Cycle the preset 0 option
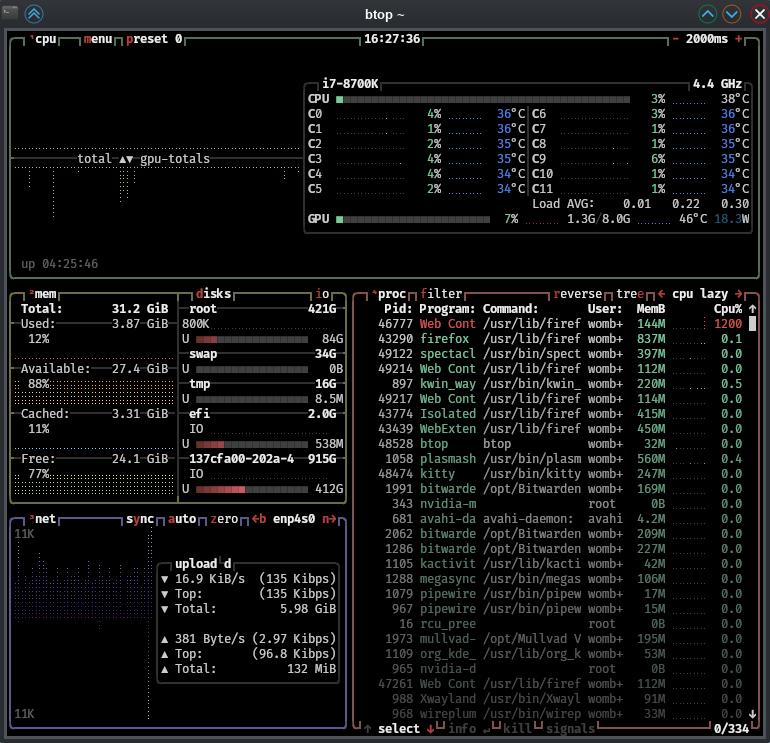770x743 pixels. [x=154, y=39]
